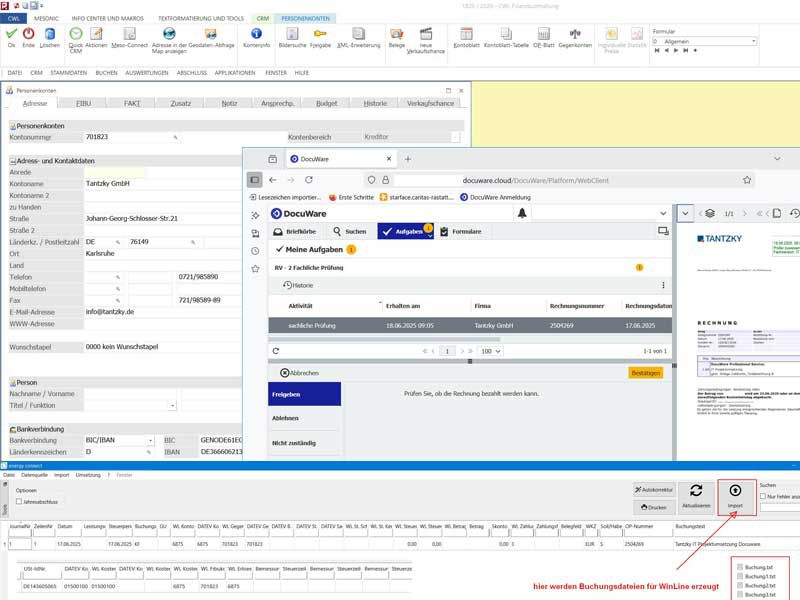
Task: Open Gegenkonten scale icon
Action: tap(575, 34)
